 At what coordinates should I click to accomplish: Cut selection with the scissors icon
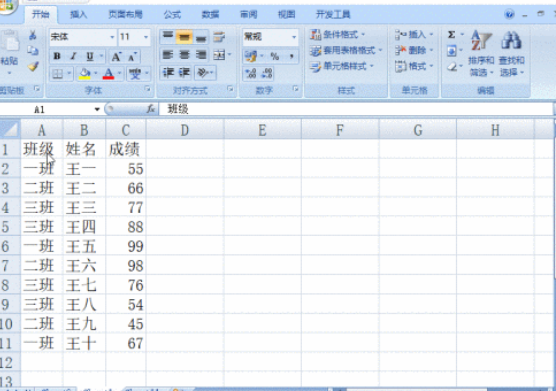[33, 35]
